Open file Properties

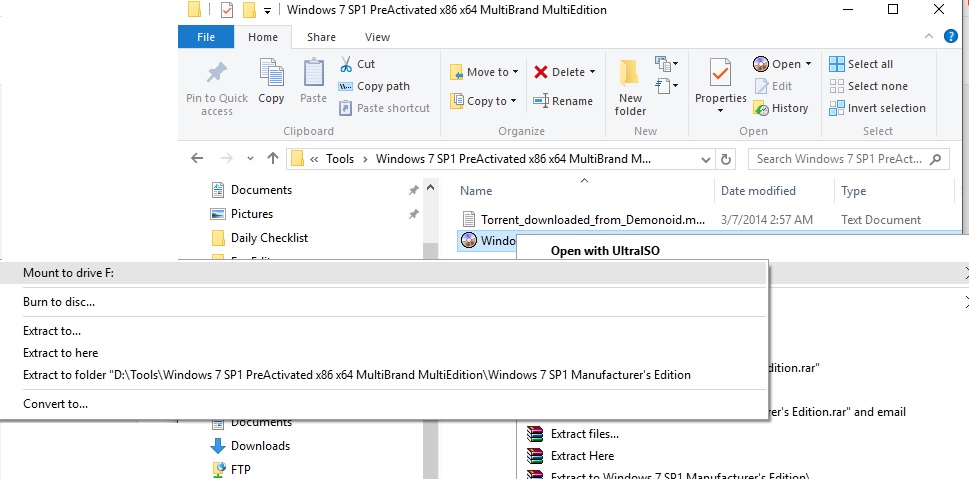(721, 87)
